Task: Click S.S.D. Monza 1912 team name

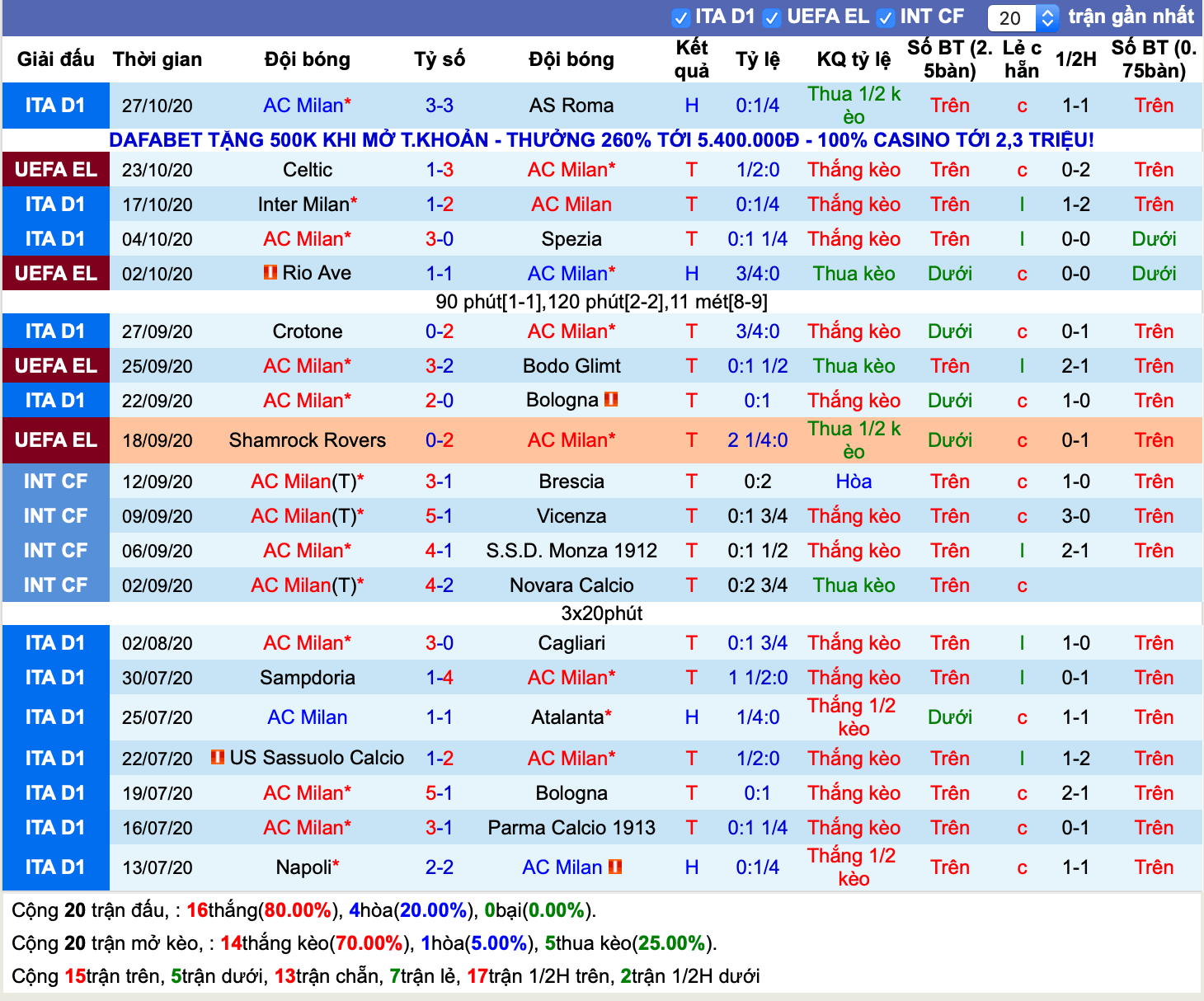Action: (571, 551)
